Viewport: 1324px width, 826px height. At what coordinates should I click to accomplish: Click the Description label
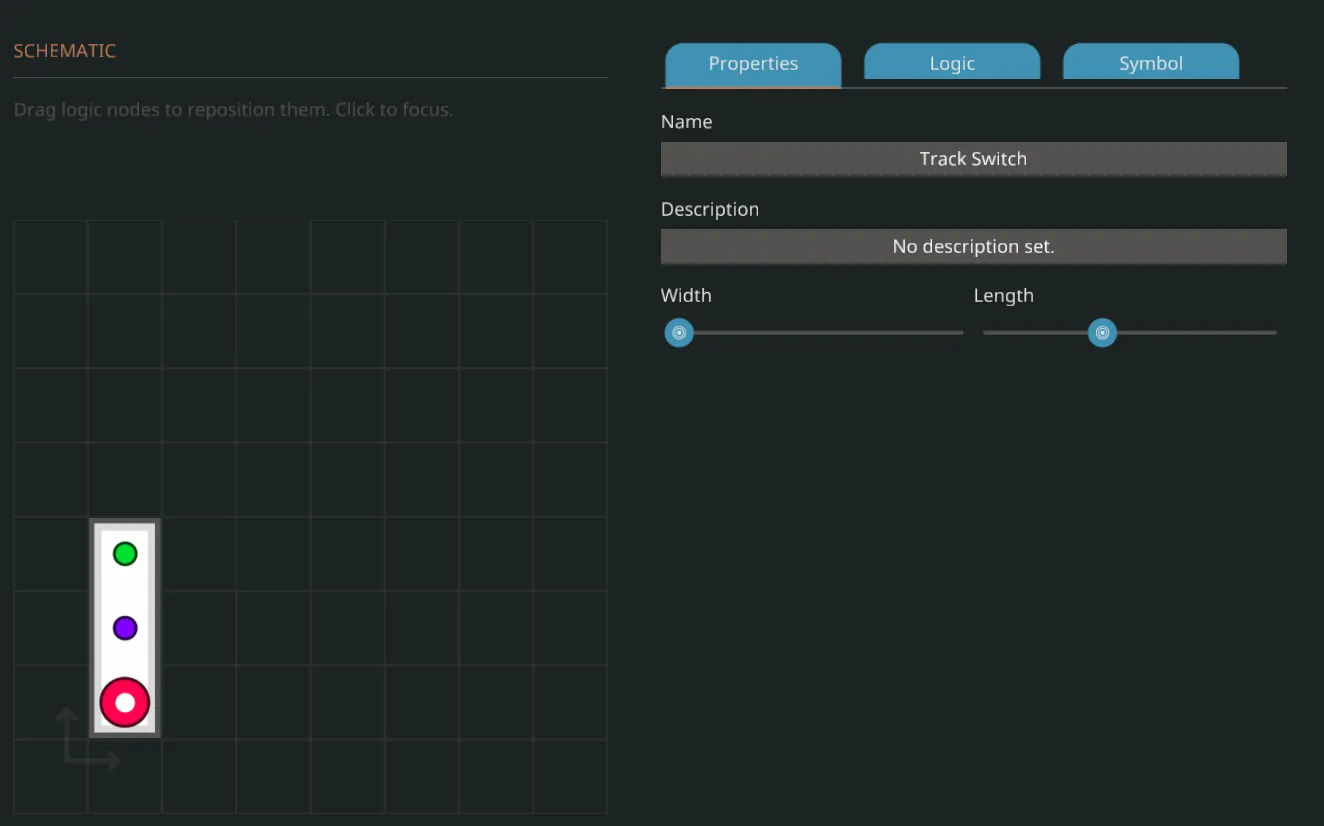tap(710, 209)
